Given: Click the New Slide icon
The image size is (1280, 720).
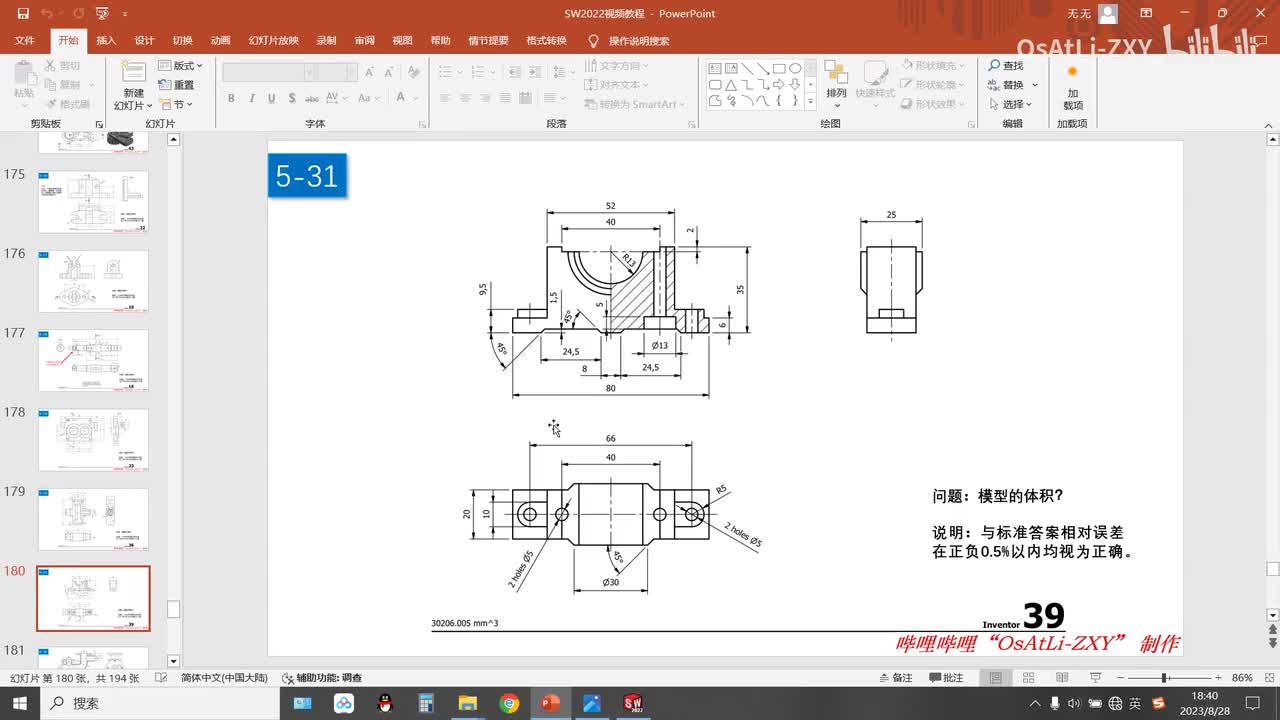Looking at the screenshot, I should 133,72.
